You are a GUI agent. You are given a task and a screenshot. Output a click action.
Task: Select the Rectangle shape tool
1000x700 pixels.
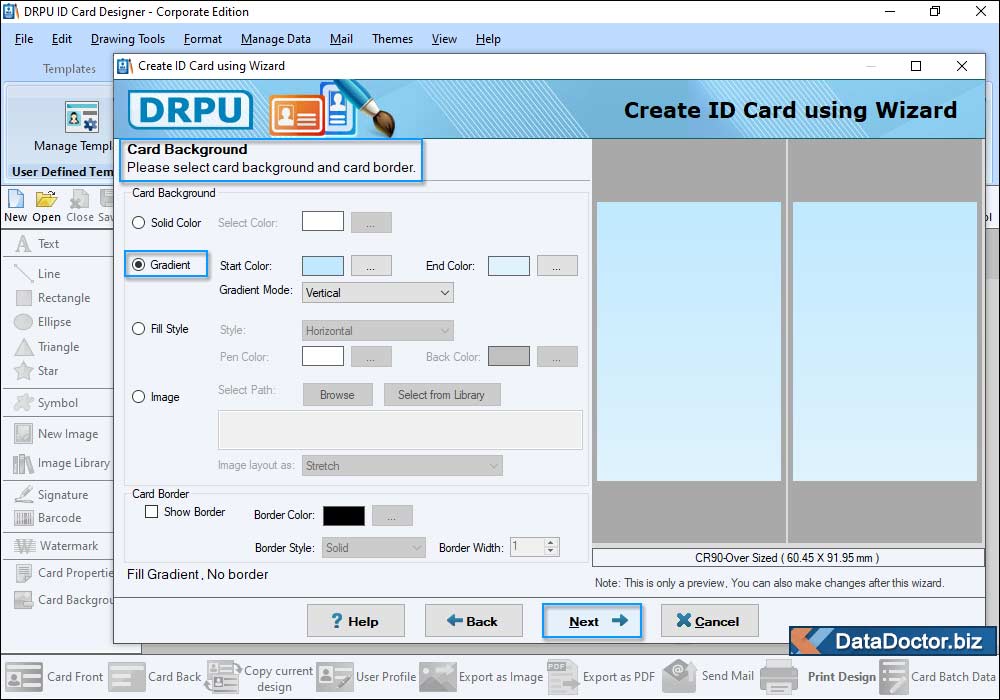click(x=53, y=298)
